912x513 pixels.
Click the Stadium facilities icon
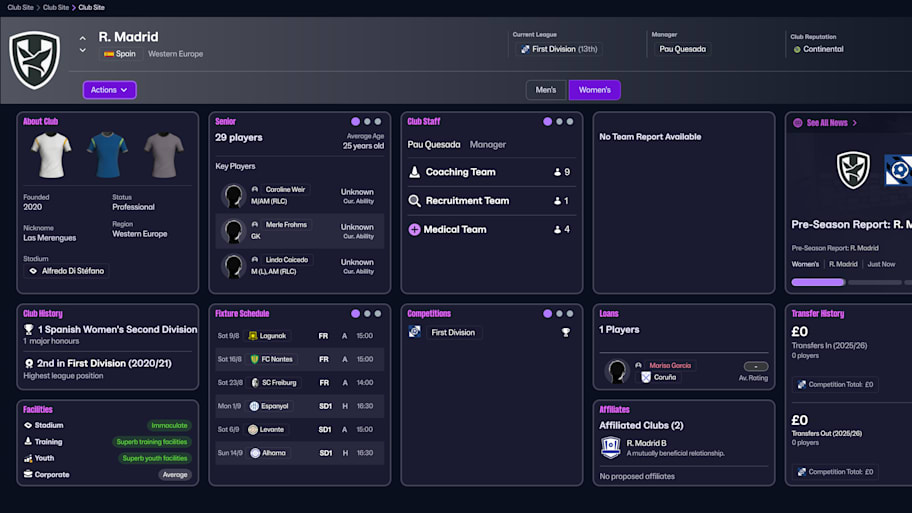click(28, 425)
